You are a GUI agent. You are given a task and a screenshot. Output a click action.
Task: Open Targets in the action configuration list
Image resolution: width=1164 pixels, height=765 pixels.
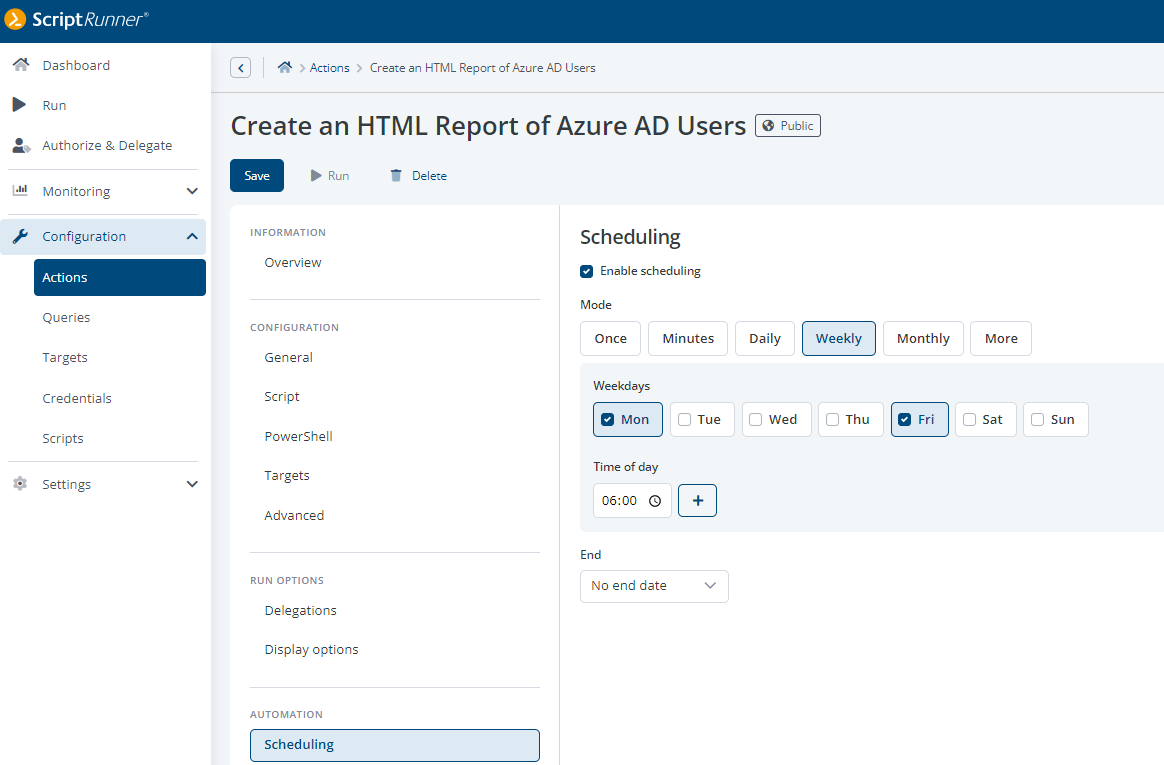287,476
